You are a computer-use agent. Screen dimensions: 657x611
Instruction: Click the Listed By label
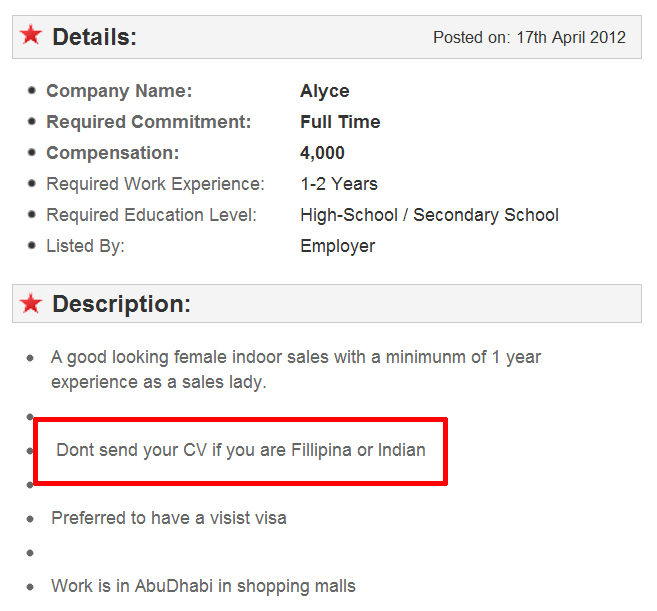(86, 246)
